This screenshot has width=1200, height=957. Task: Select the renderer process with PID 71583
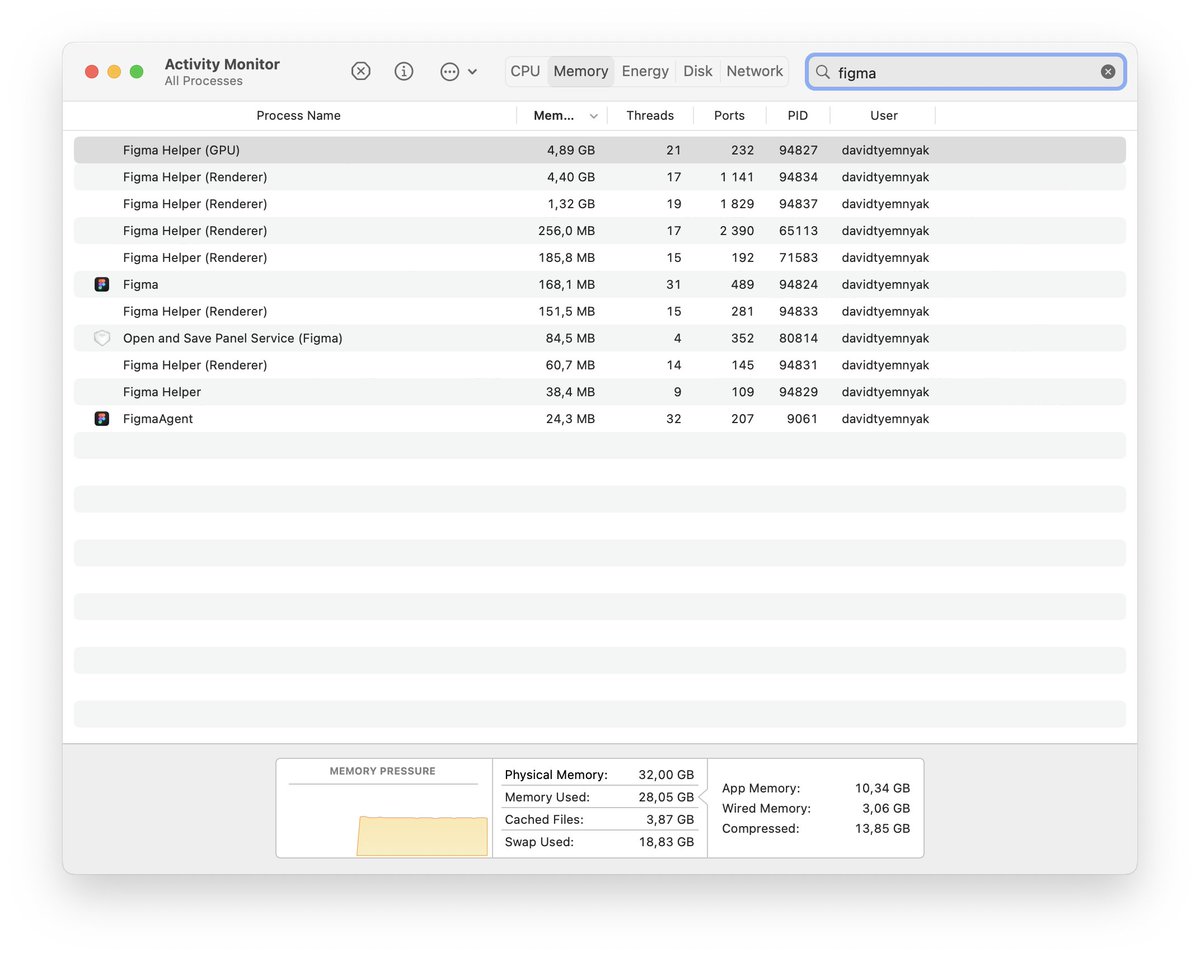[x=600, y=258]
